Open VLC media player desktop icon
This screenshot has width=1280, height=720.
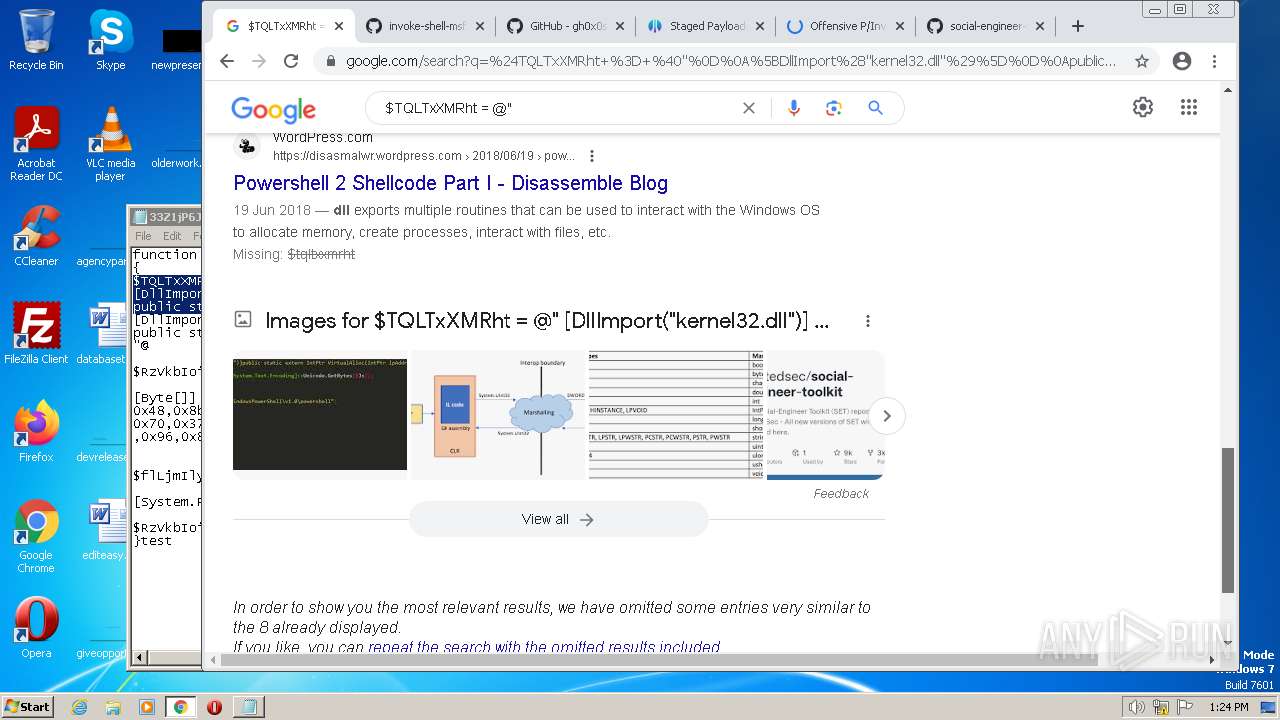click(110, 145)
